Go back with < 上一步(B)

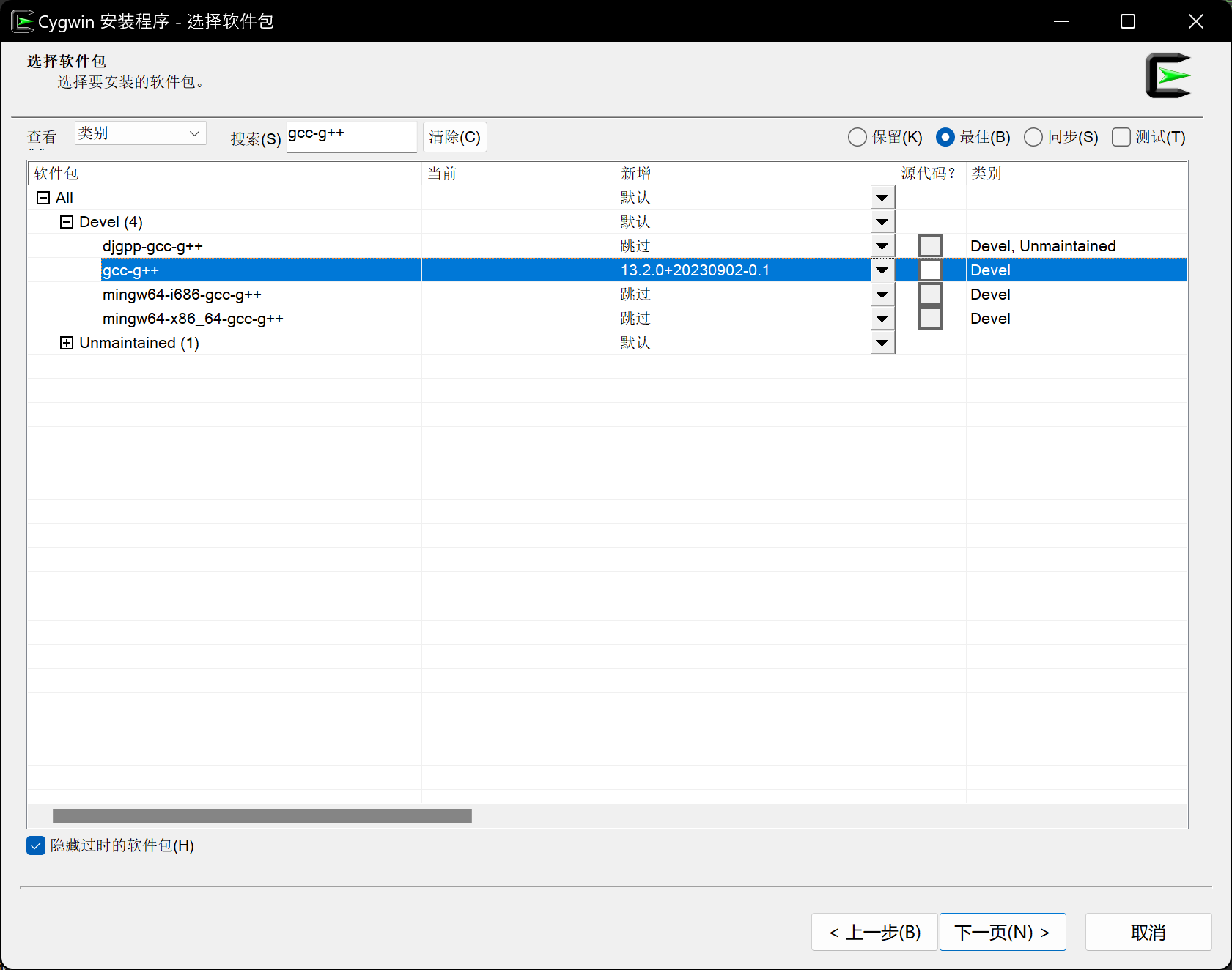[874, 932]
